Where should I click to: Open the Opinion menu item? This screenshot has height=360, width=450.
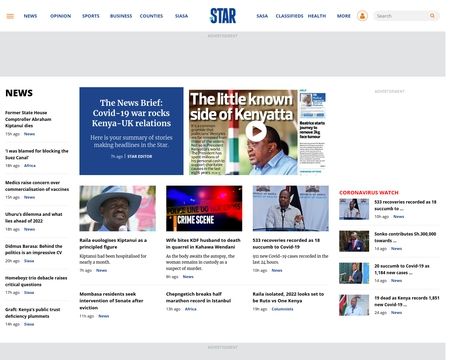60,16
